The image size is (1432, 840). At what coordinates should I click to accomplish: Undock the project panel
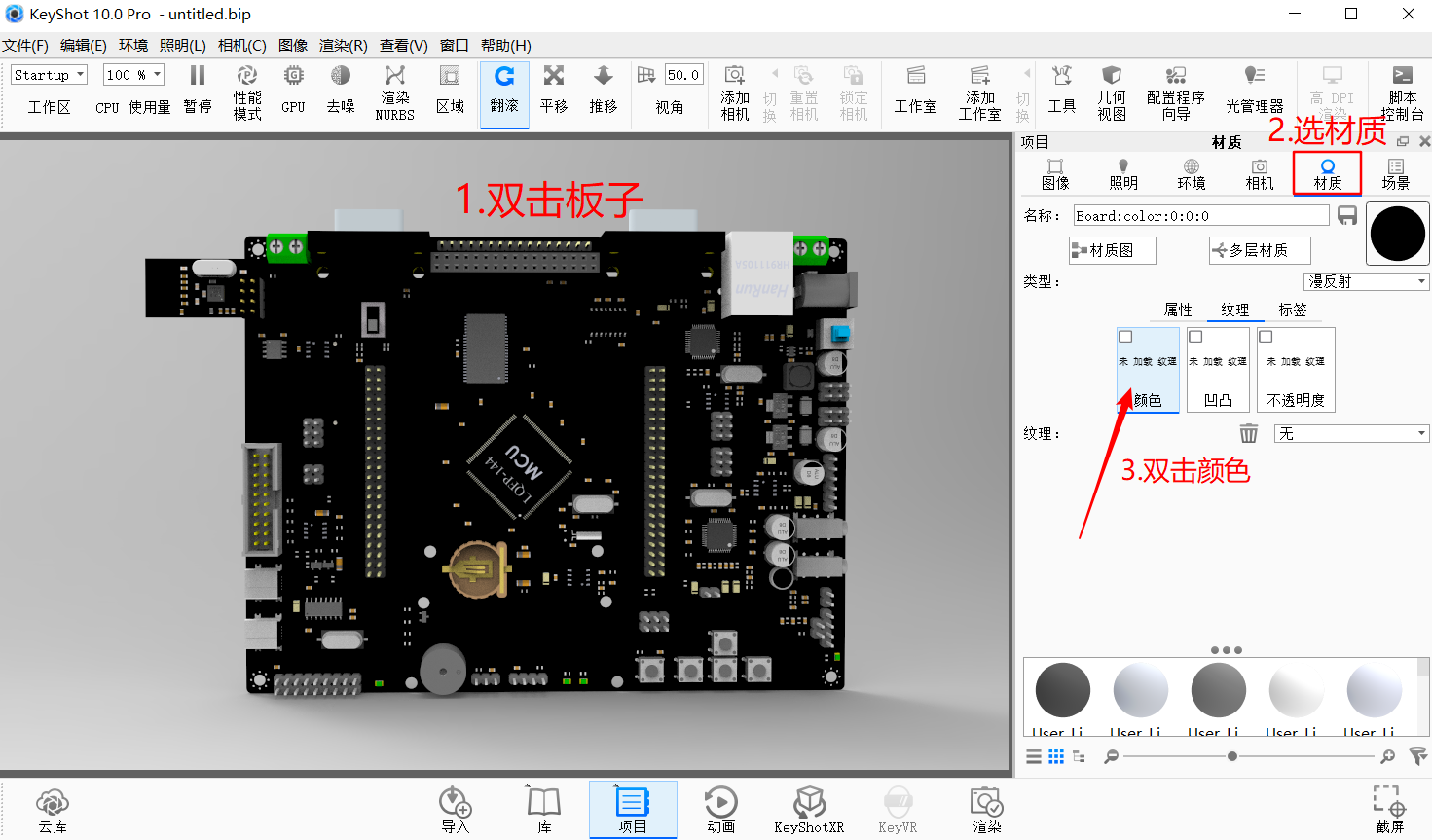pyautogui.click(x=1403, y=142)
